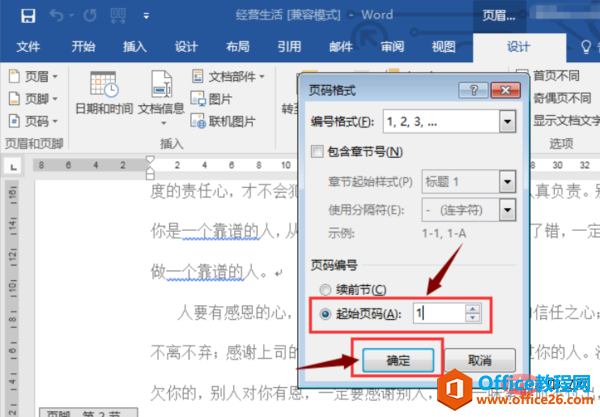Click the Undo arrow icon

[57, 16]
